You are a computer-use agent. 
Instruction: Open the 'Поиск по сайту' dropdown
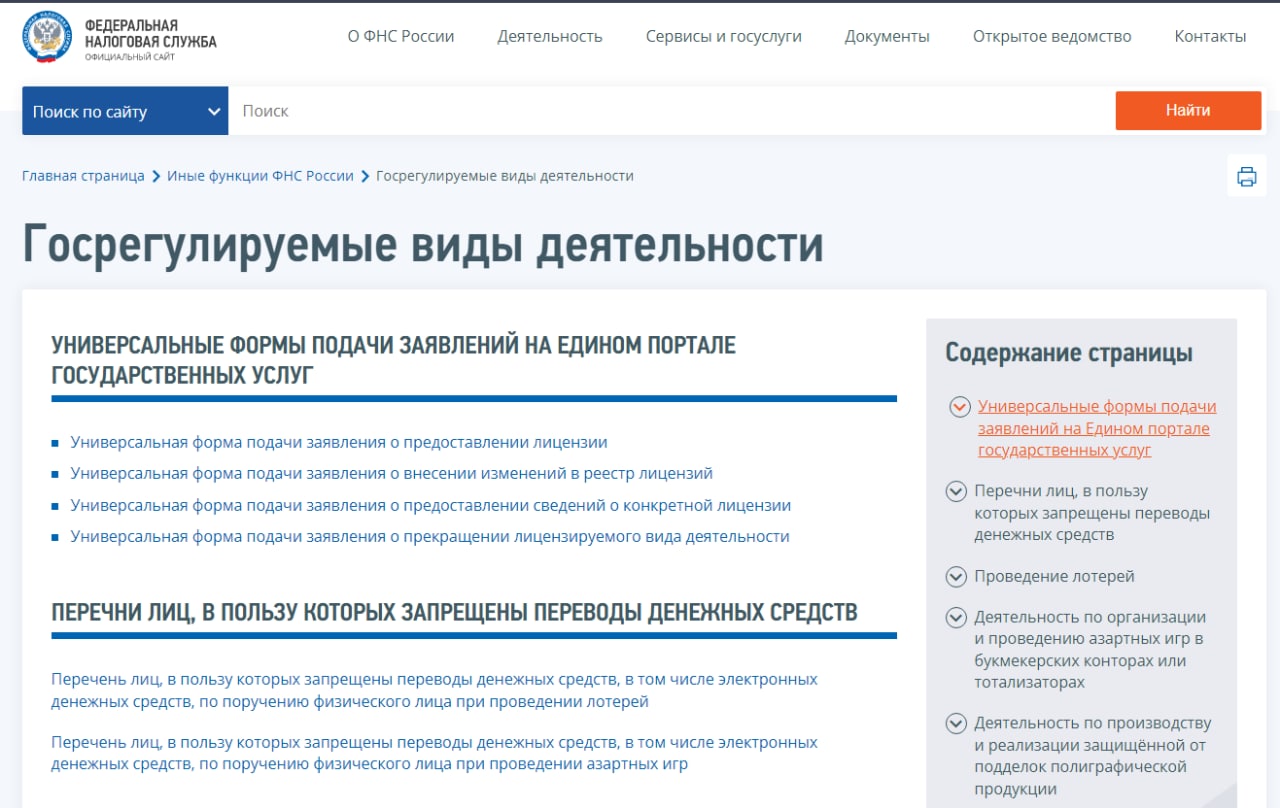coord(125,111)
